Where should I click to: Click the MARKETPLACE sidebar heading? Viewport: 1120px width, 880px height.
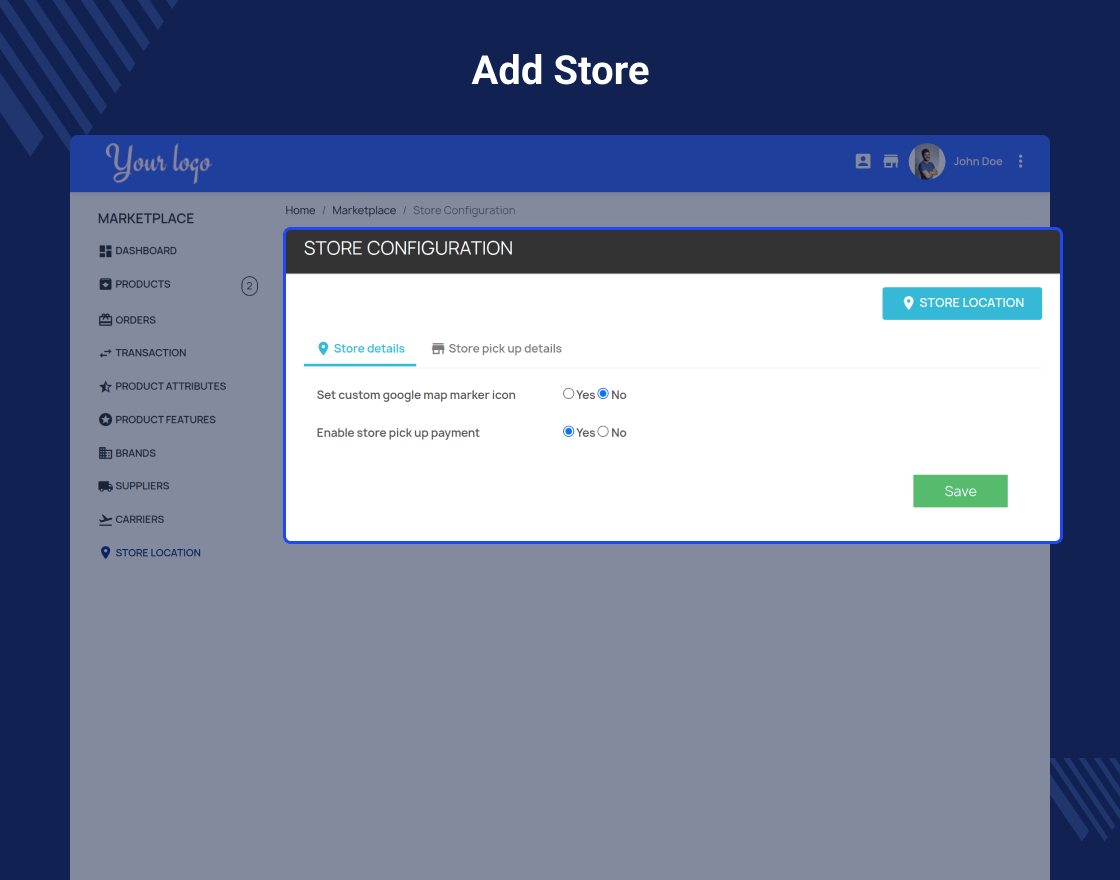coord(146,219)
